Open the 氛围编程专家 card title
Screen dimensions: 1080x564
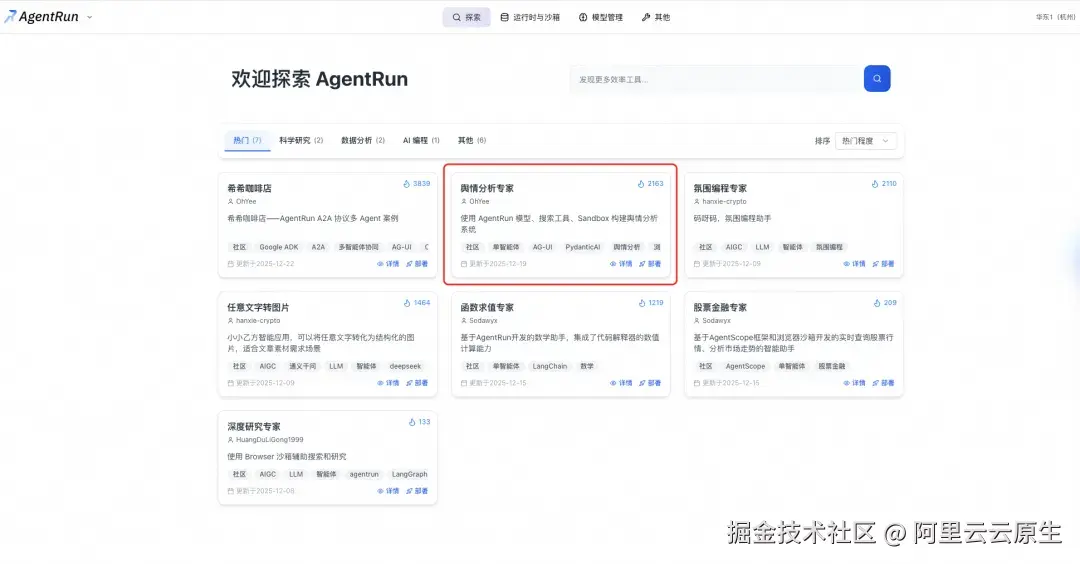click(720, 188)
